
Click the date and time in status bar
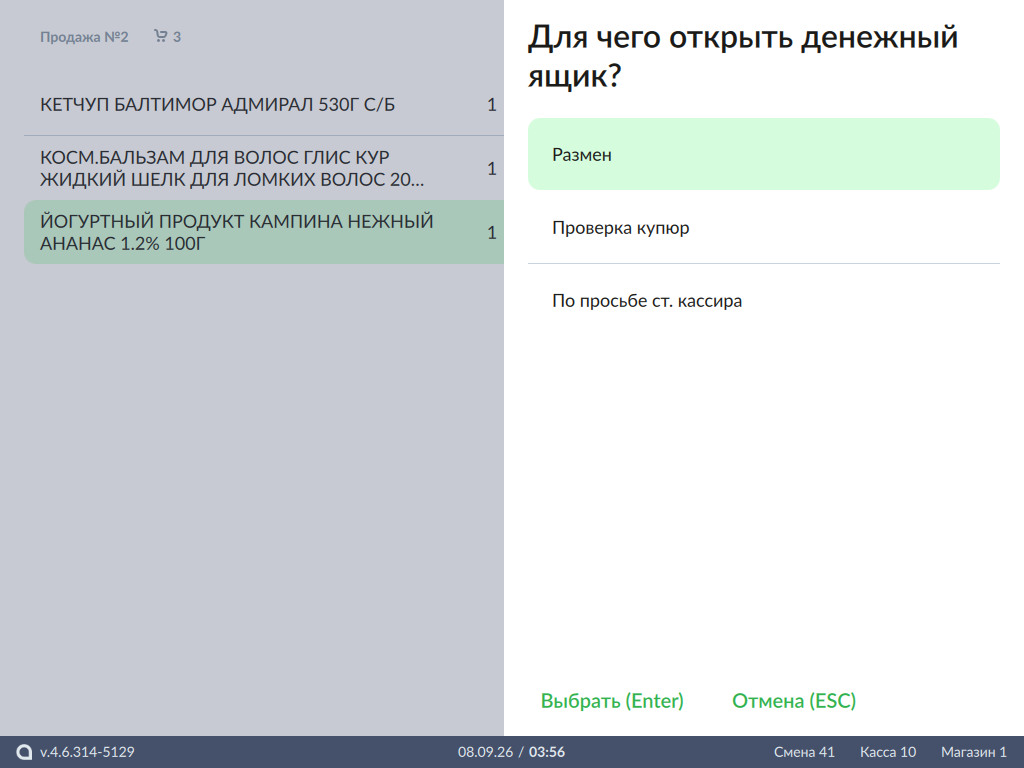pos(511,752)
